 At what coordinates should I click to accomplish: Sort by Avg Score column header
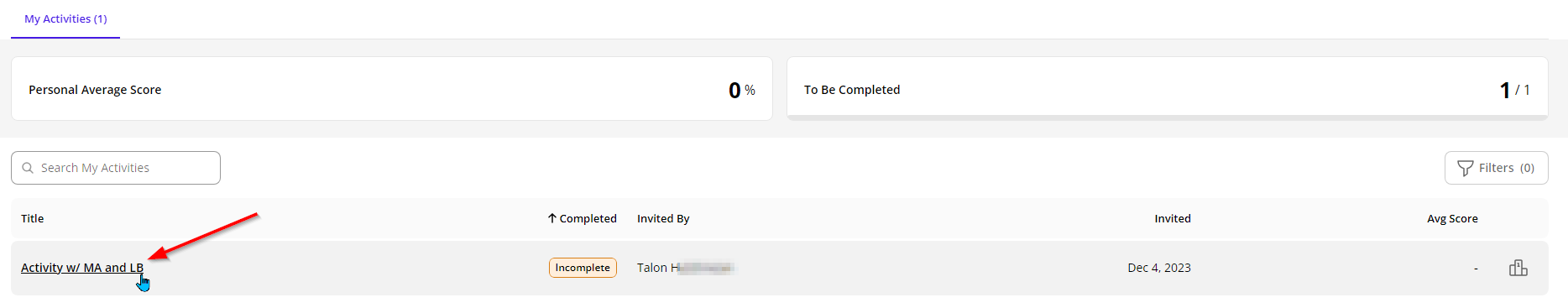click(x=1452, y=218)
